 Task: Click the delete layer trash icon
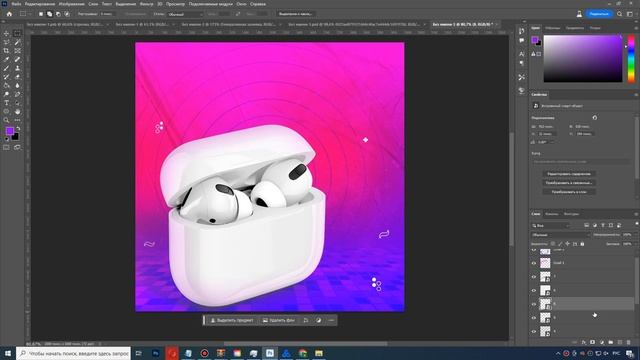click(x=629, y=342)
